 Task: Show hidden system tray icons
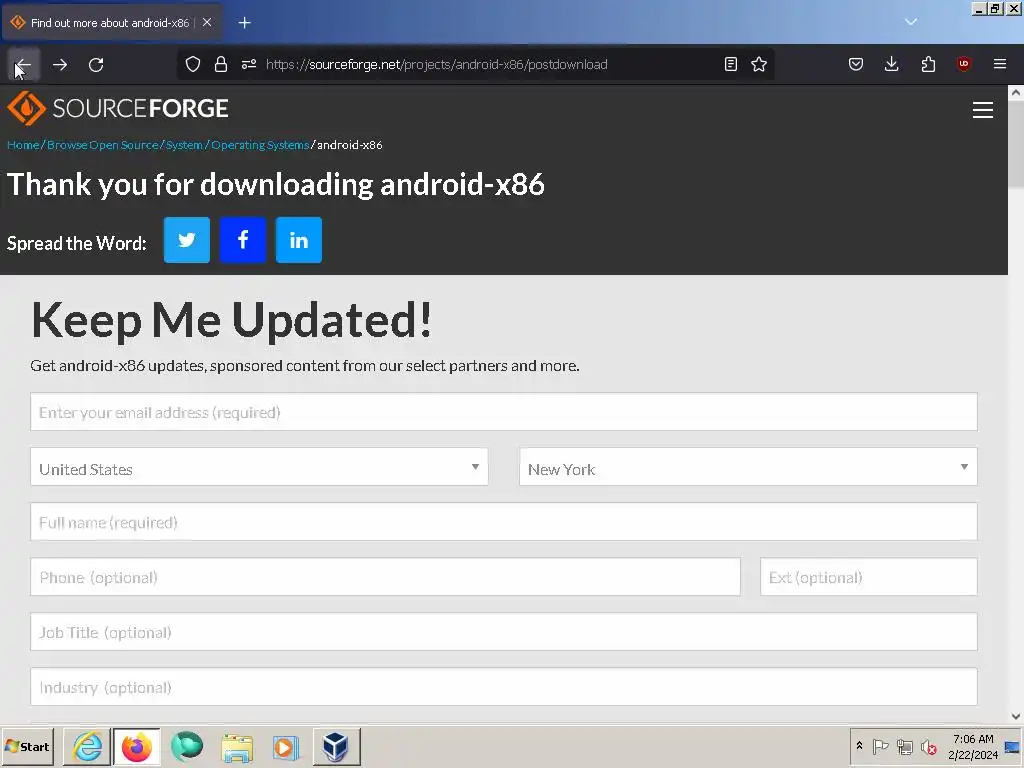click(859, 746)
